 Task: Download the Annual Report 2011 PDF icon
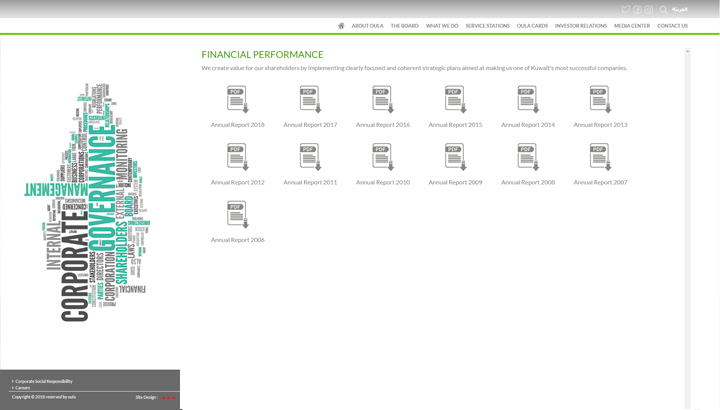pos(310,157)
